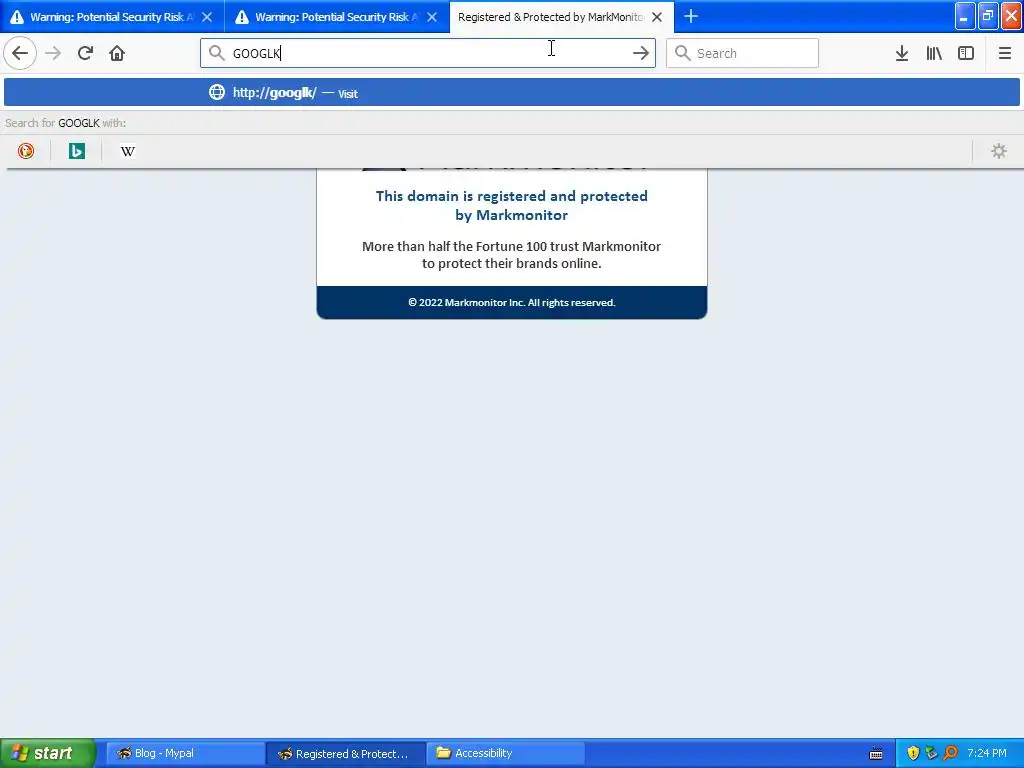Restore down the browser window

(987, 16)
